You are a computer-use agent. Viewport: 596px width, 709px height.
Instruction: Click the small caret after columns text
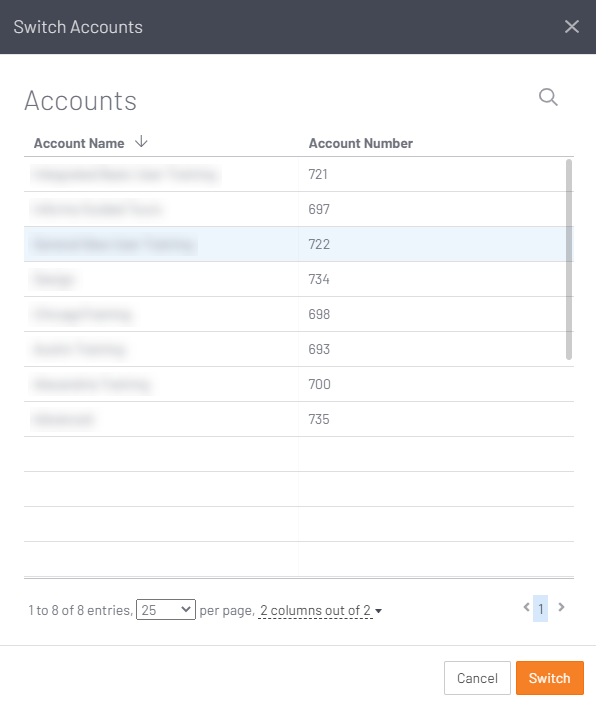pos(378,611)
